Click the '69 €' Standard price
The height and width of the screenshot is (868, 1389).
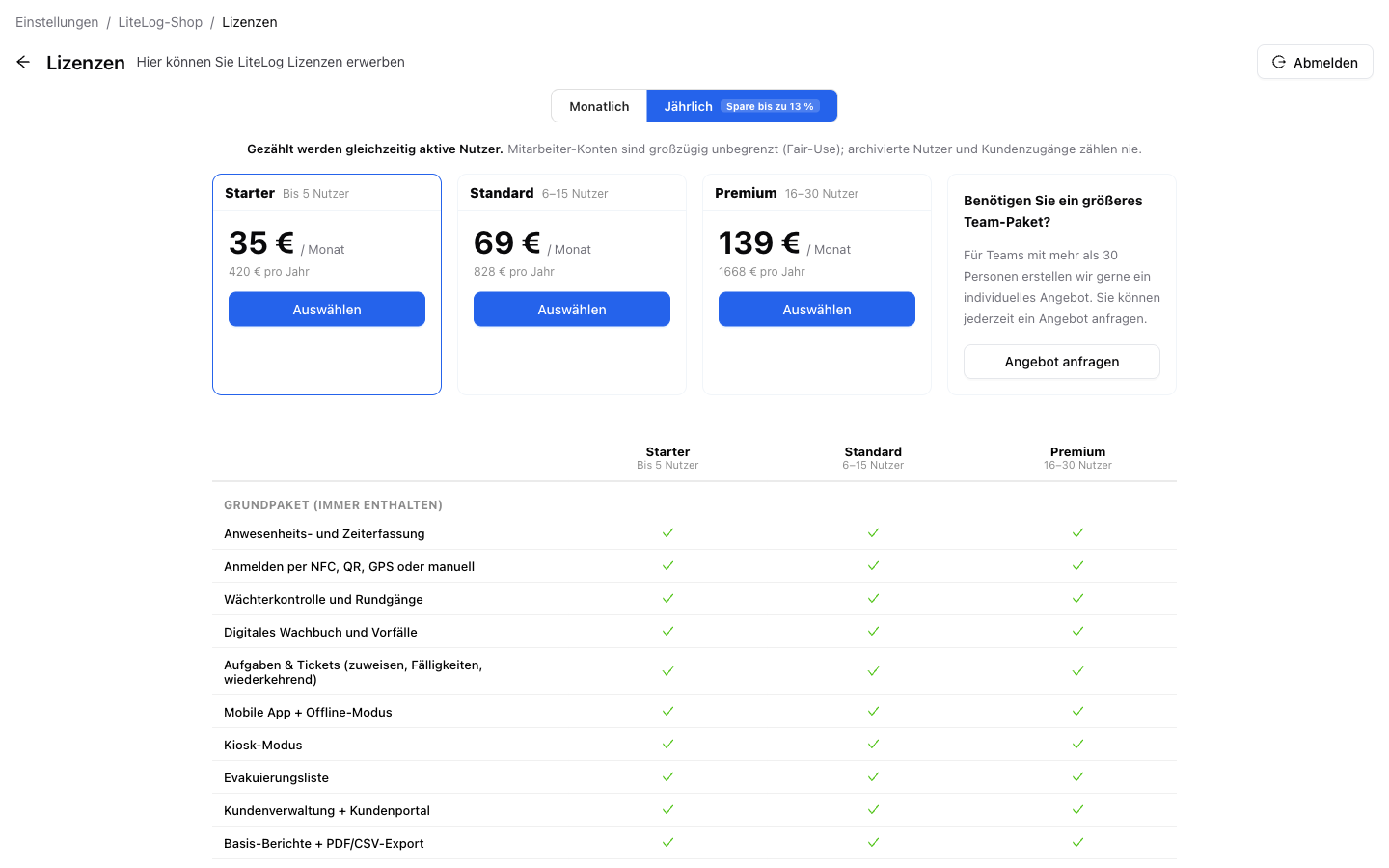507,243
